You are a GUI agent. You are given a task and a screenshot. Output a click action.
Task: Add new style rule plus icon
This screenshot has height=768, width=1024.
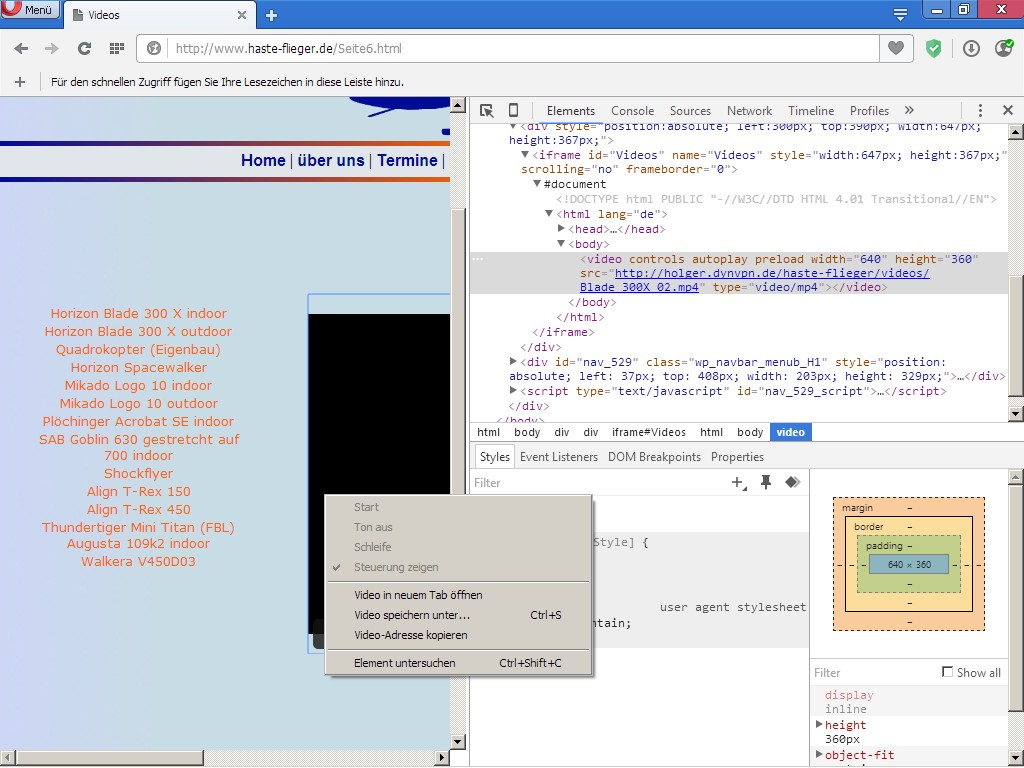pos(739,483)
